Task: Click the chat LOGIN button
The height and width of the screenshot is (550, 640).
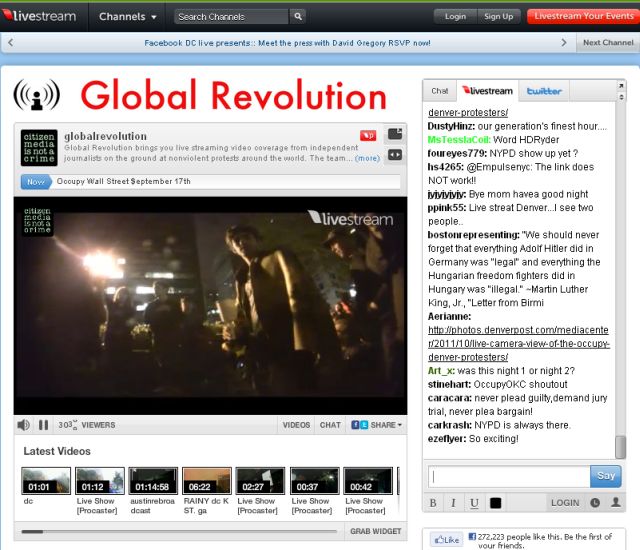Action: click(565, 503)
